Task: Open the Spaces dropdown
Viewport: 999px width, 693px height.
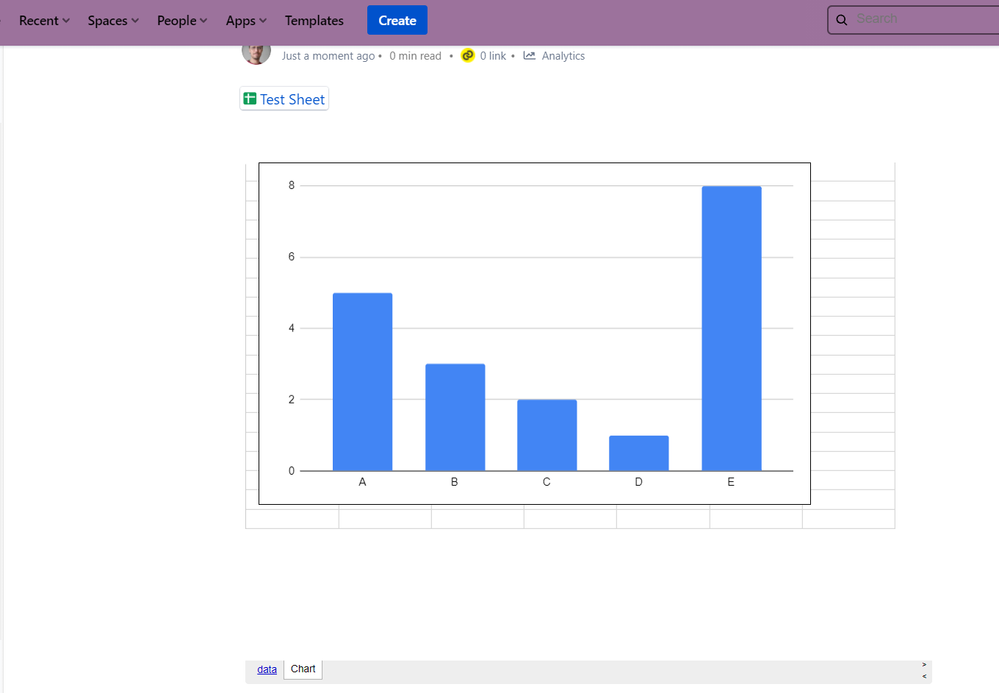Action: pos(112,20)
